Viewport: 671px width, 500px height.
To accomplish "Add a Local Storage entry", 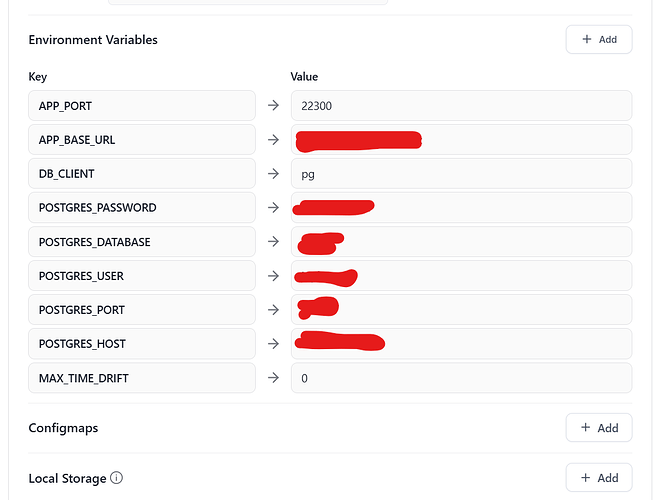I will tap(599, 478).
